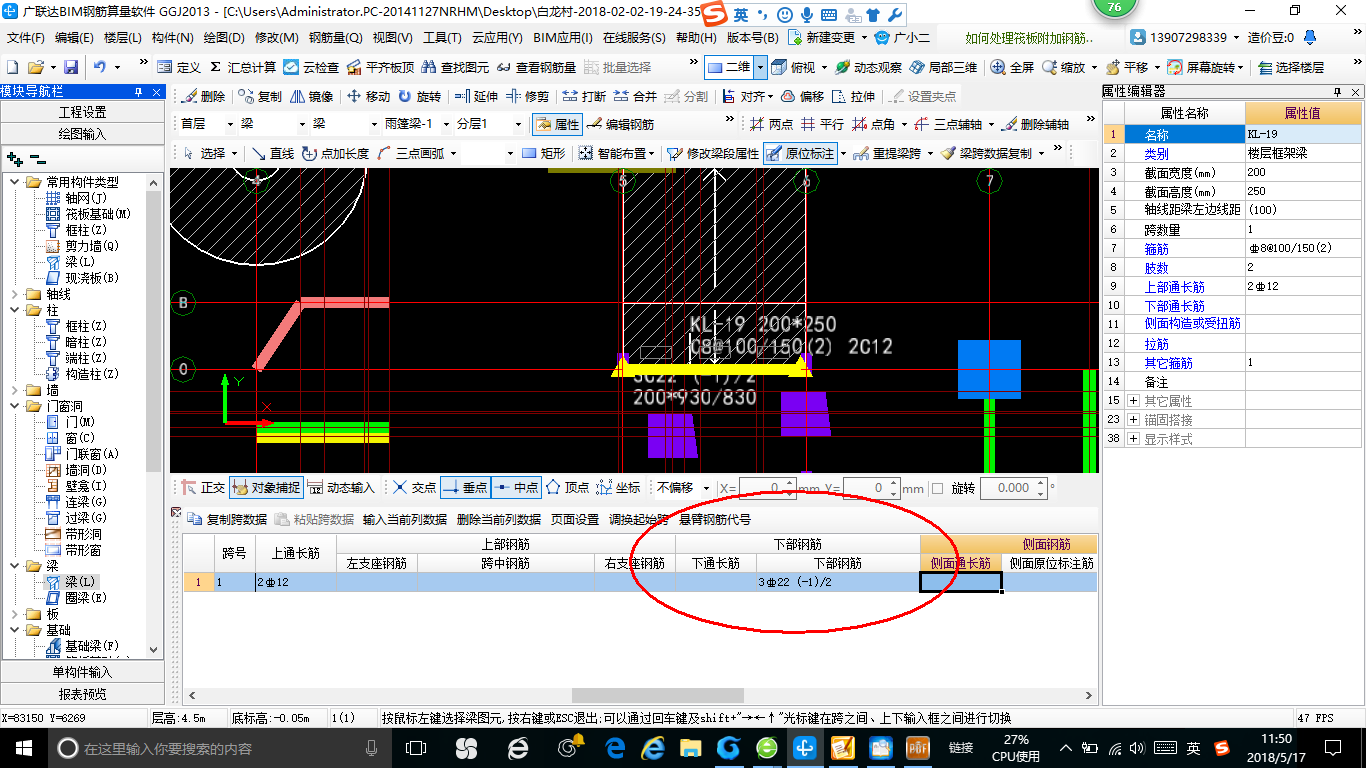This screenshot has height=768, width=1366.
Task: Click 工程设置 navigation button
Action: coord(81,112)
